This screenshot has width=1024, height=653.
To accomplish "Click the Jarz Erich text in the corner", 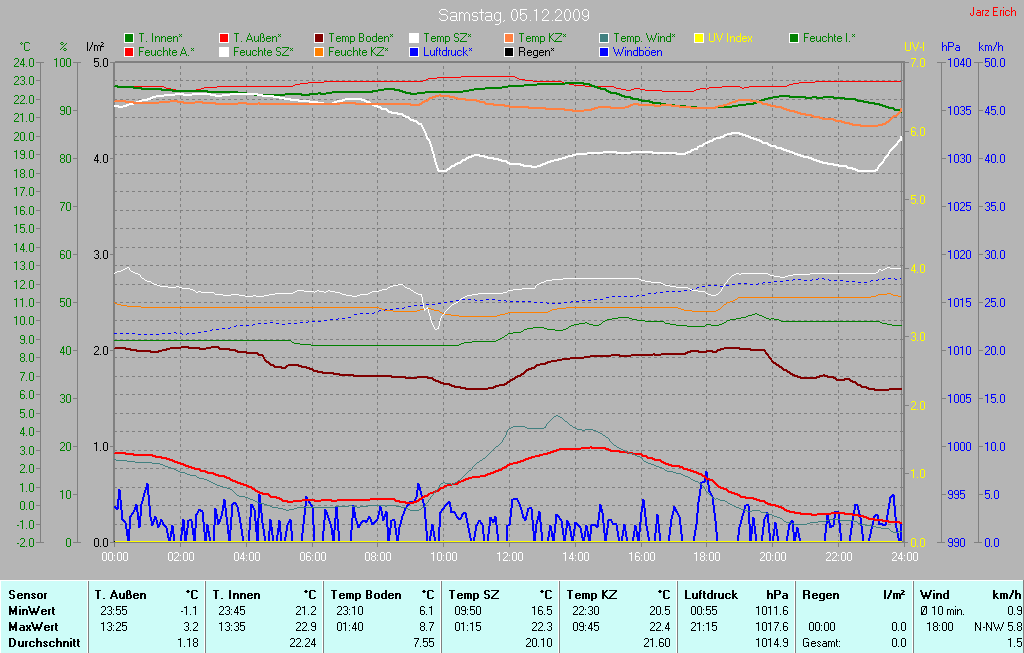I will [993, 13].
